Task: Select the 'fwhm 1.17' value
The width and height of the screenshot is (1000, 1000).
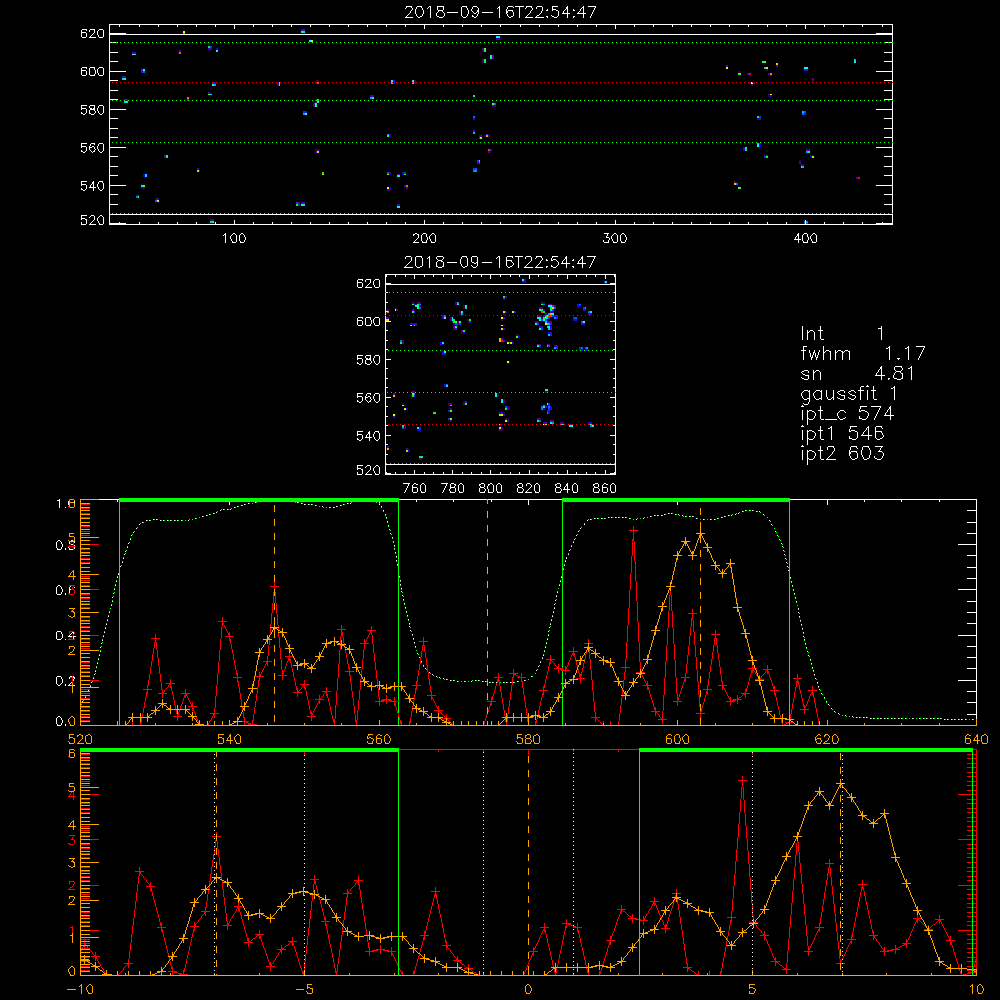Action: coord(863,353)
